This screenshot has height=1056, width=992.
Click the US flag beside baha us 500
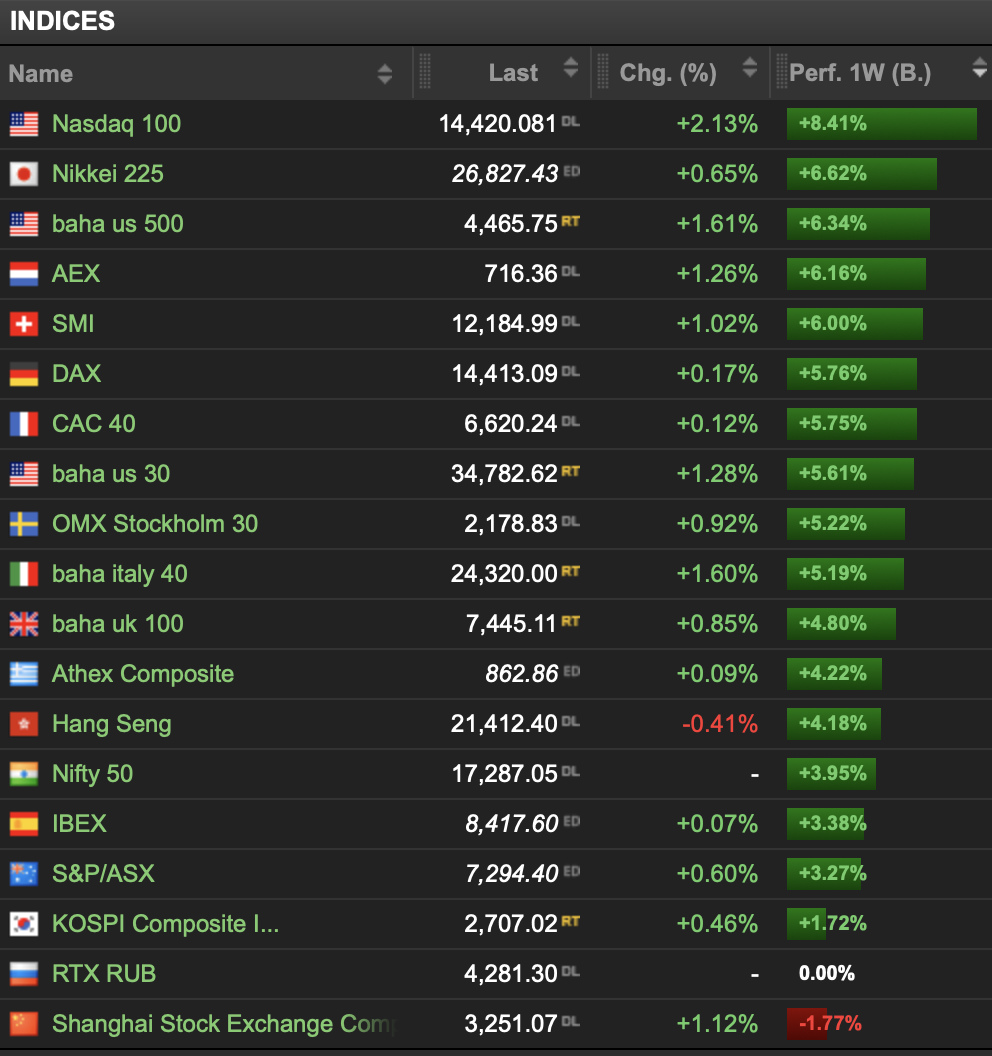coord(24,224)
